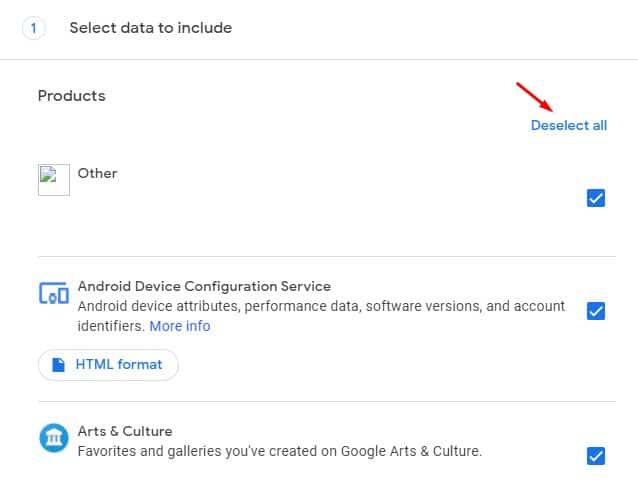The height and width of the screenshot is (487, 638).
Task: Uncheck Android Device Configuration Service checkbox
Action: pos(596,311)
